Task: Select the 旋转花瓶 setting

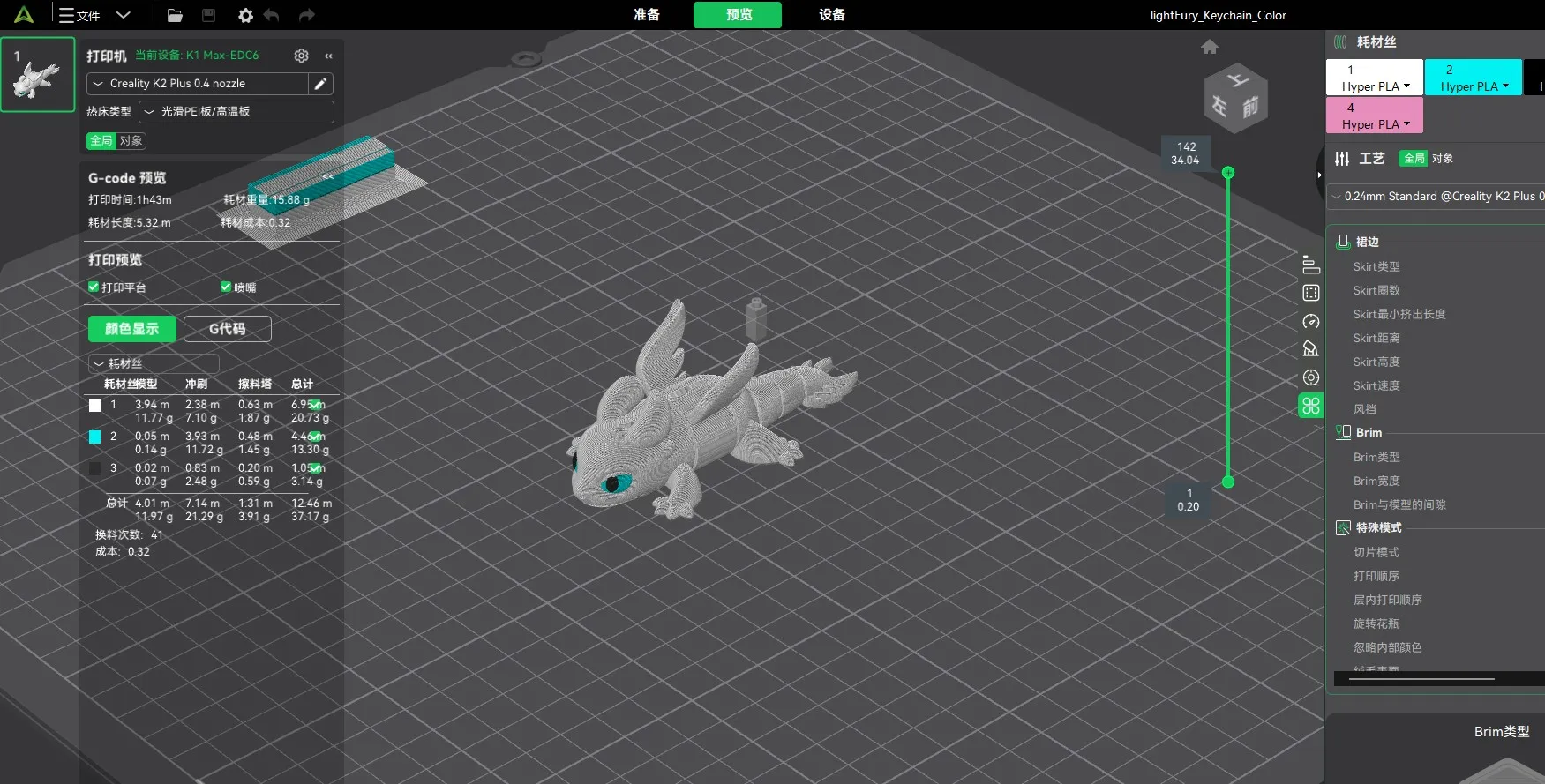Action: pos(1376,623)
